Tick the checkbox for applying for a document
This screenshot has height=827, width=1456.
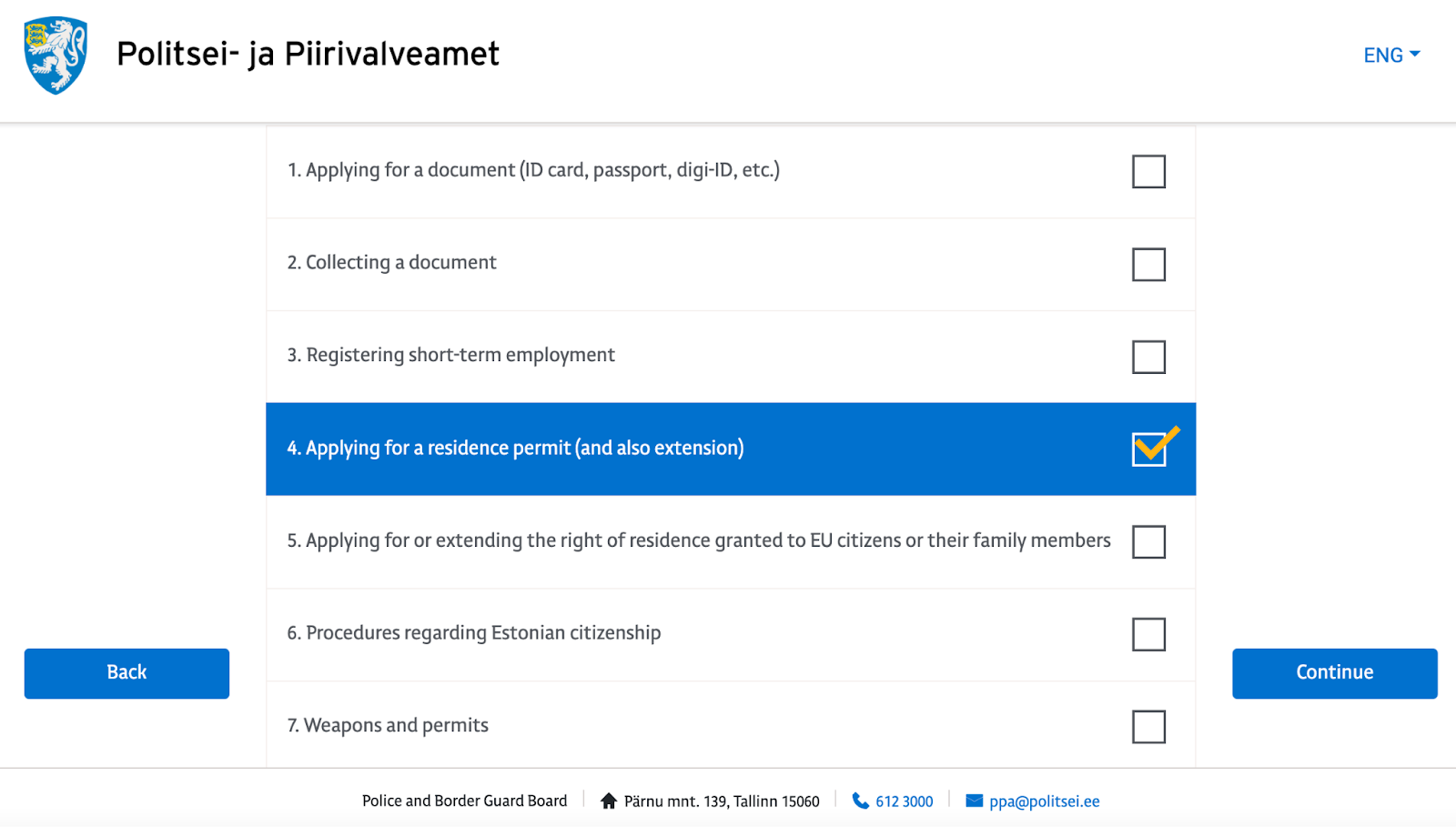1148,171
